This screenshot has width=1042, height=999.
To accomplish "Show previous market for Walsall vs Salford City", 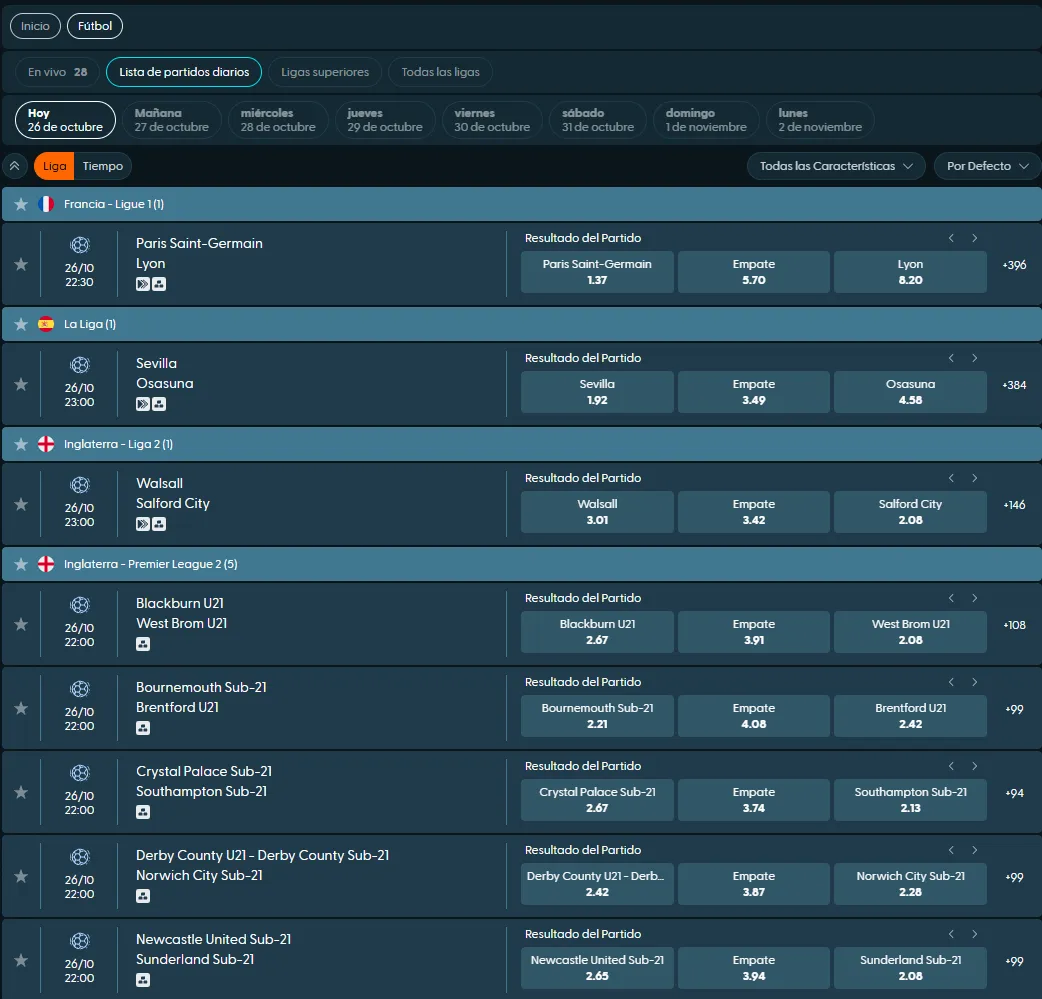I will click(x=951, y=478).
